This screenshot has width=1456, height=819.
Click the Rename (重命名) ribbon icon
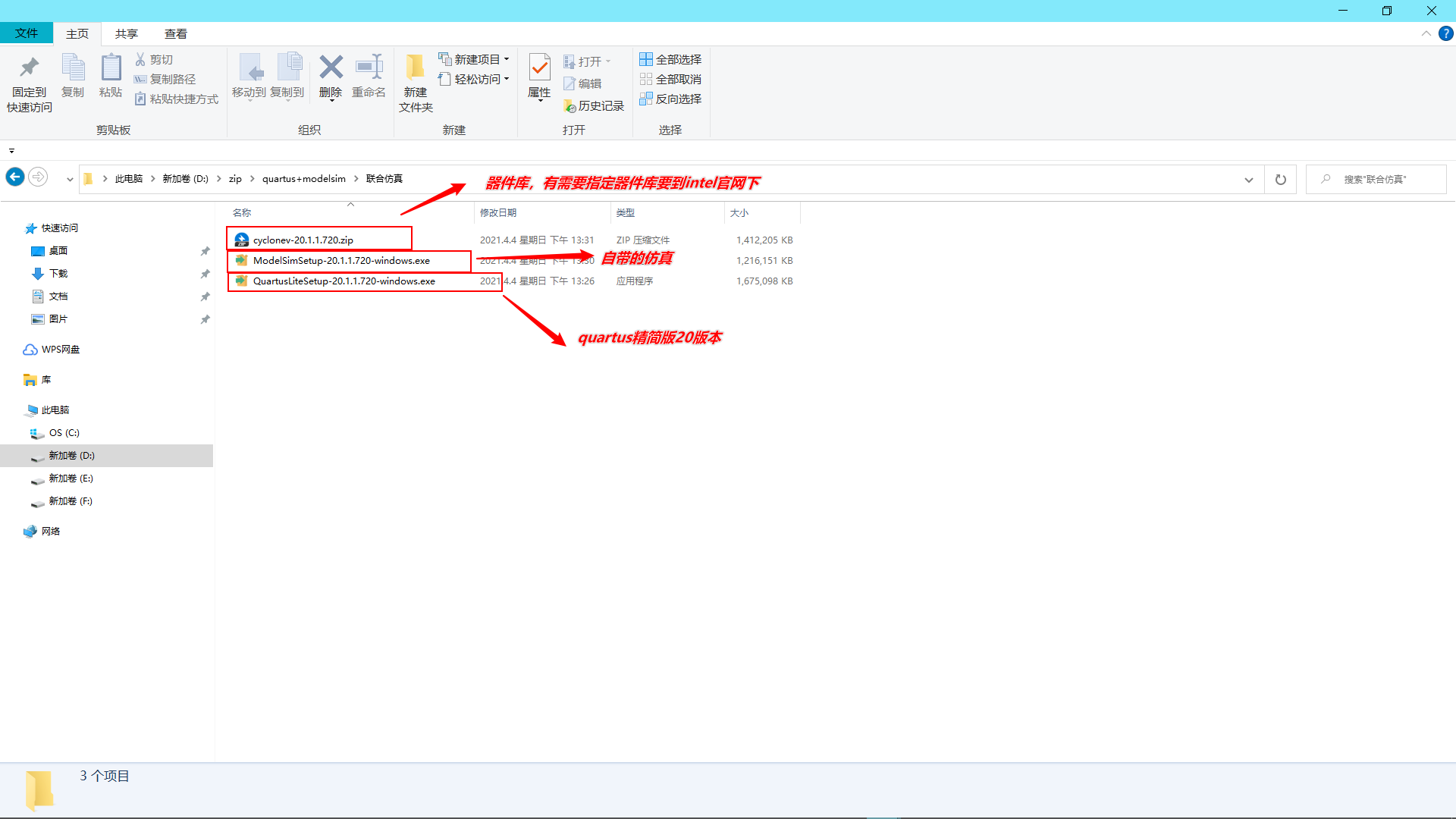pos(369,68)
